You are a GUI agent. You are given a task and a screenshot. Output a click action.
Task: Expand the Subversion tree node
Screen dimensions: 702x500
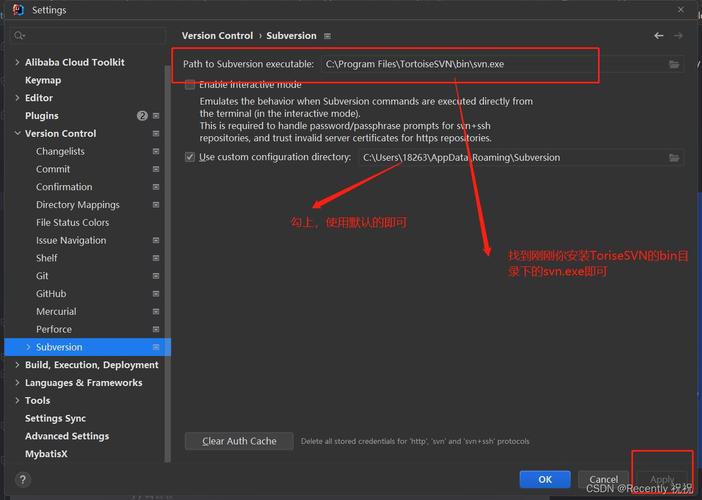(27, 348)
